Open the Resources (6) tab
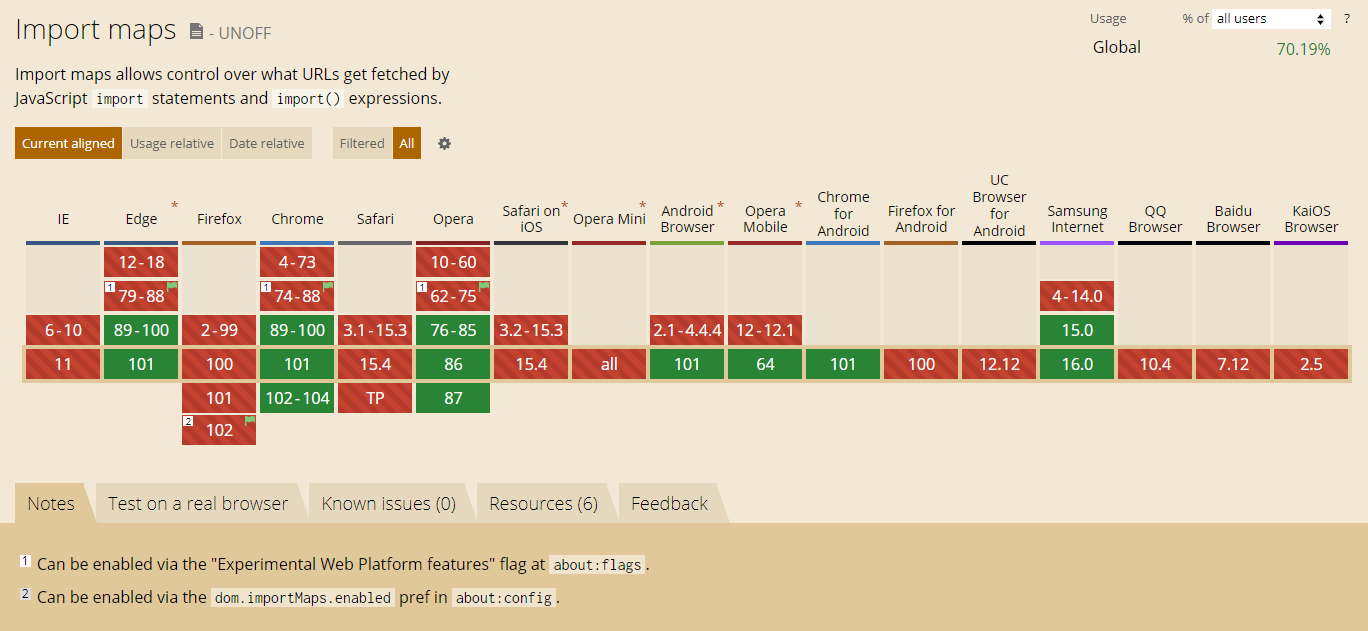This screenshot has width=1368, height=631. pyautogui.click(x=544, y=503)
